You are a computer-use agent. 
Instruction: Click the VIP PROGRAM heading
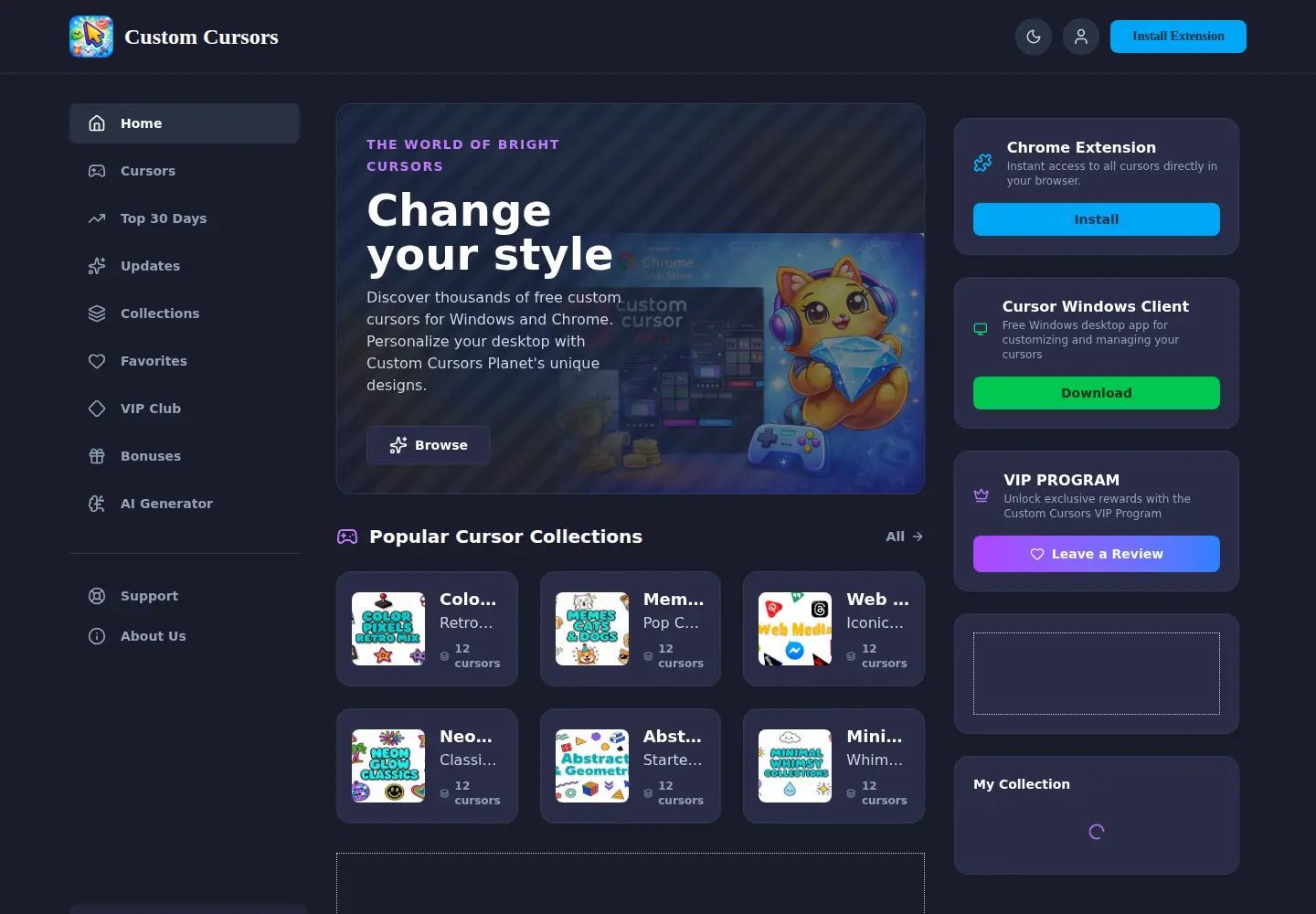1062,480
